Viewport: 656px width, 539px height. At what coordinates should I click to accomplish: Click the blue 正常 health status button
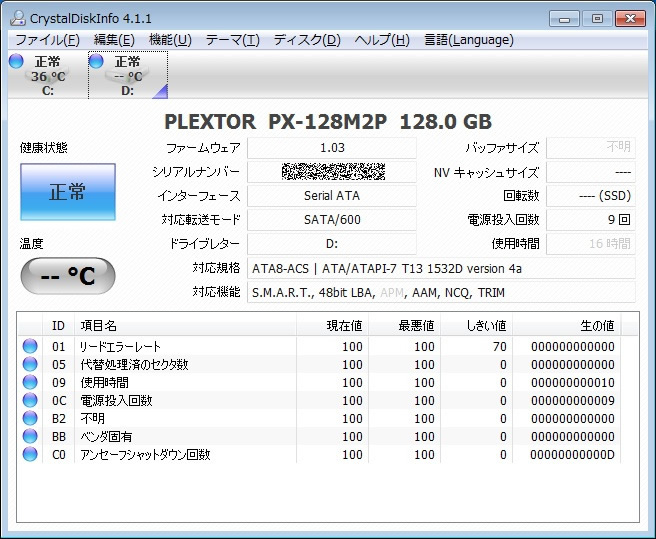tap(68, 192)
